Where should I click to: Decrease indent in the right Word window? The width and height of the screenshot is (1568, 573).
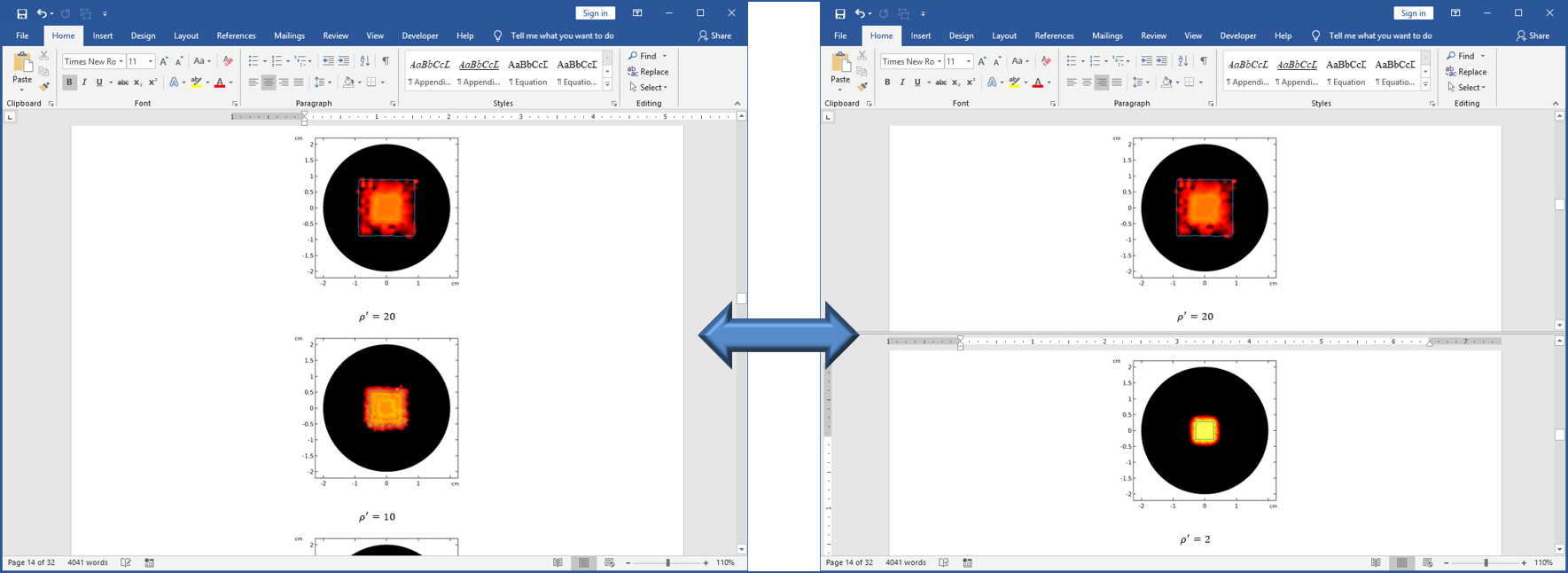click(x=1146, y=61)
